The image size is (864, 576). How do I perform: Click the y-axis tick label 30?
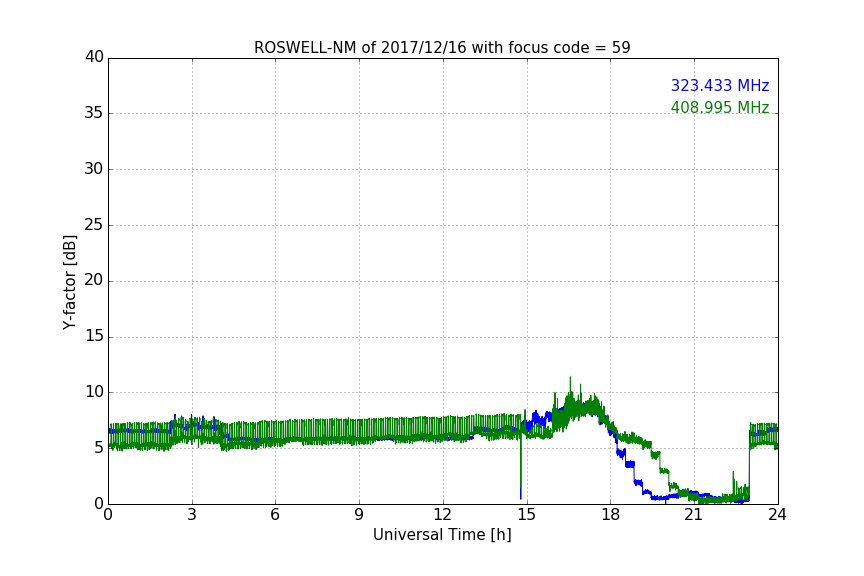coord(94,169)
